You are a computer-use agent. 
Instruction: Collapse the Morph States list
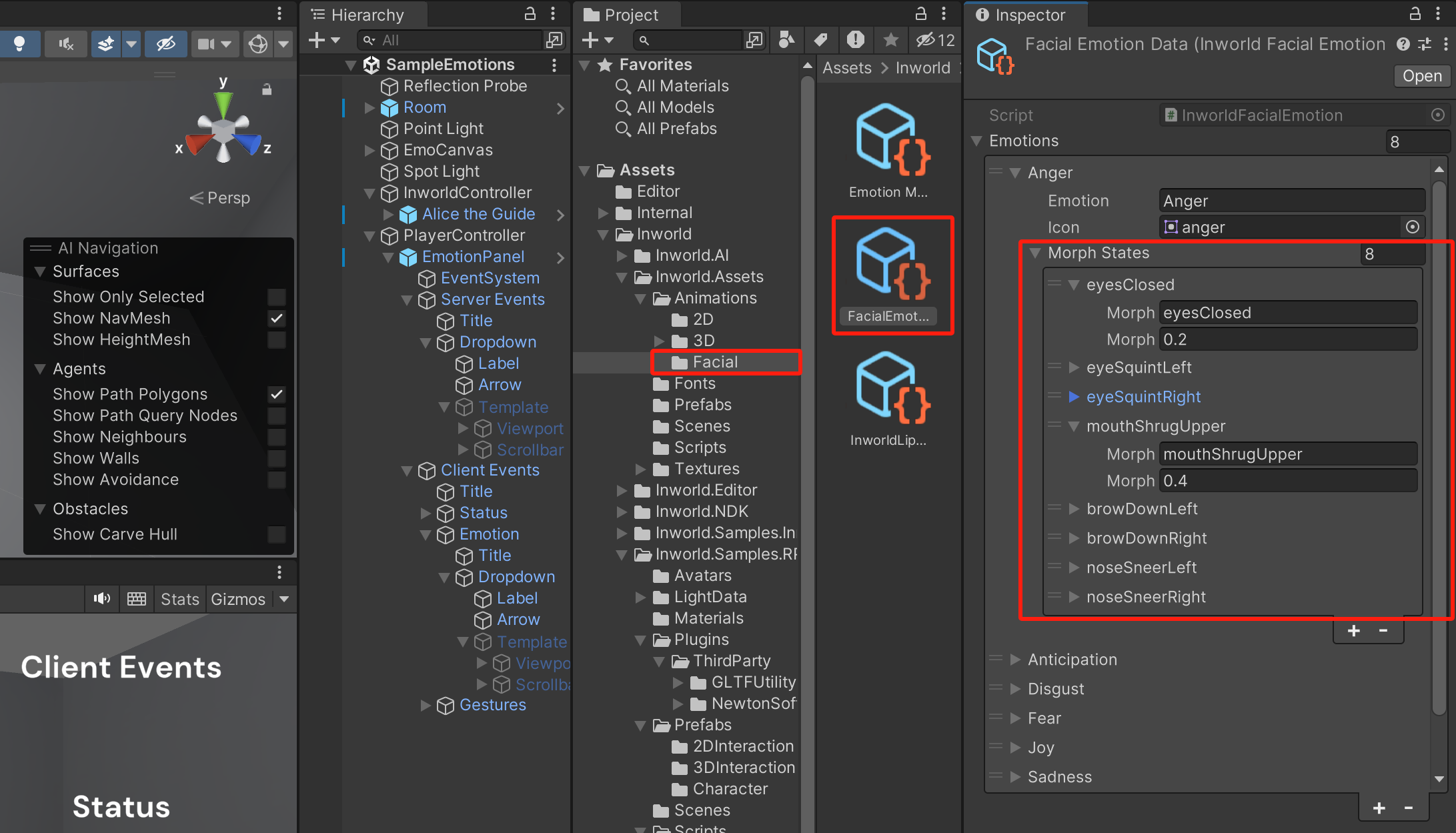tap(1035, 253)
